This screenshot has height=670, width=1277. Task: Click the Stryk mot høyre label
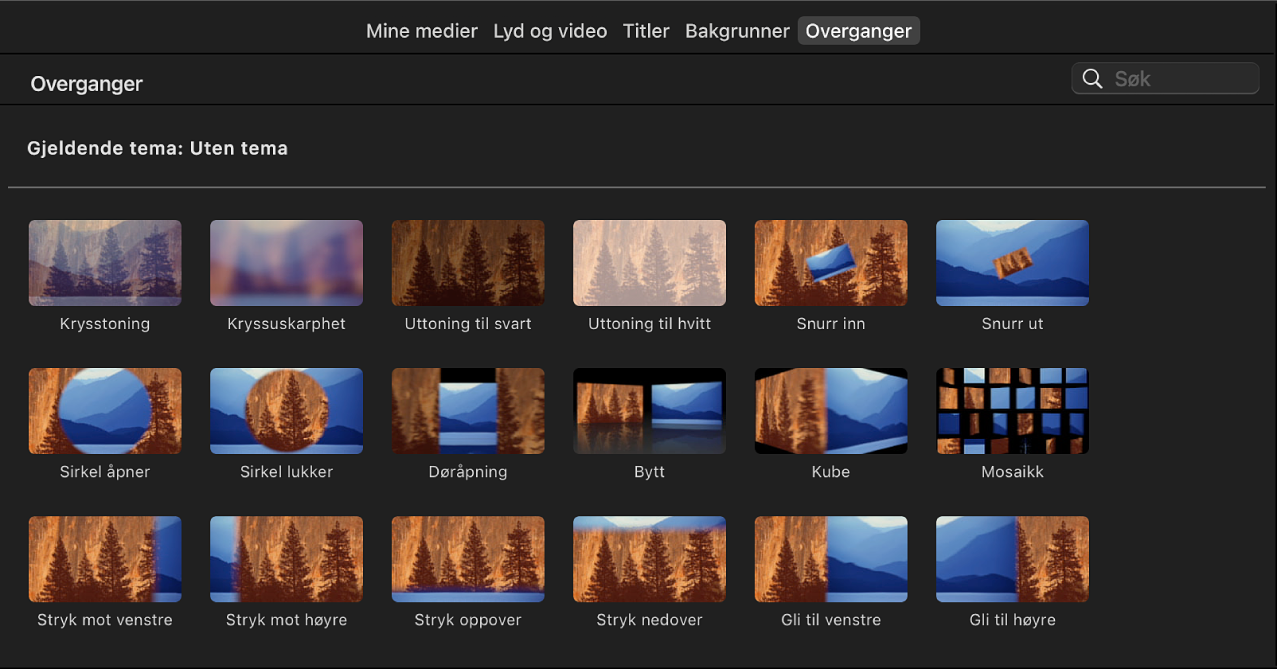coord(286,620)
